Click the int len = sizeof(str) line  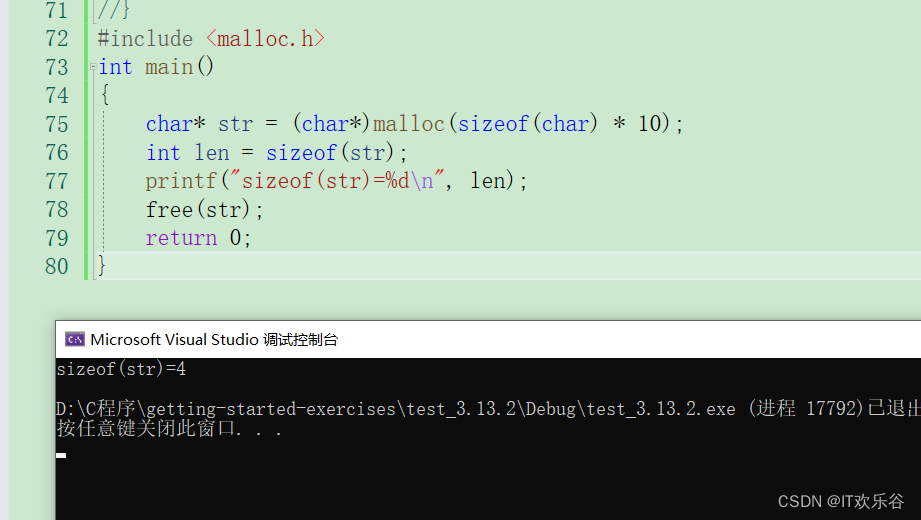[x=277, y=153]
